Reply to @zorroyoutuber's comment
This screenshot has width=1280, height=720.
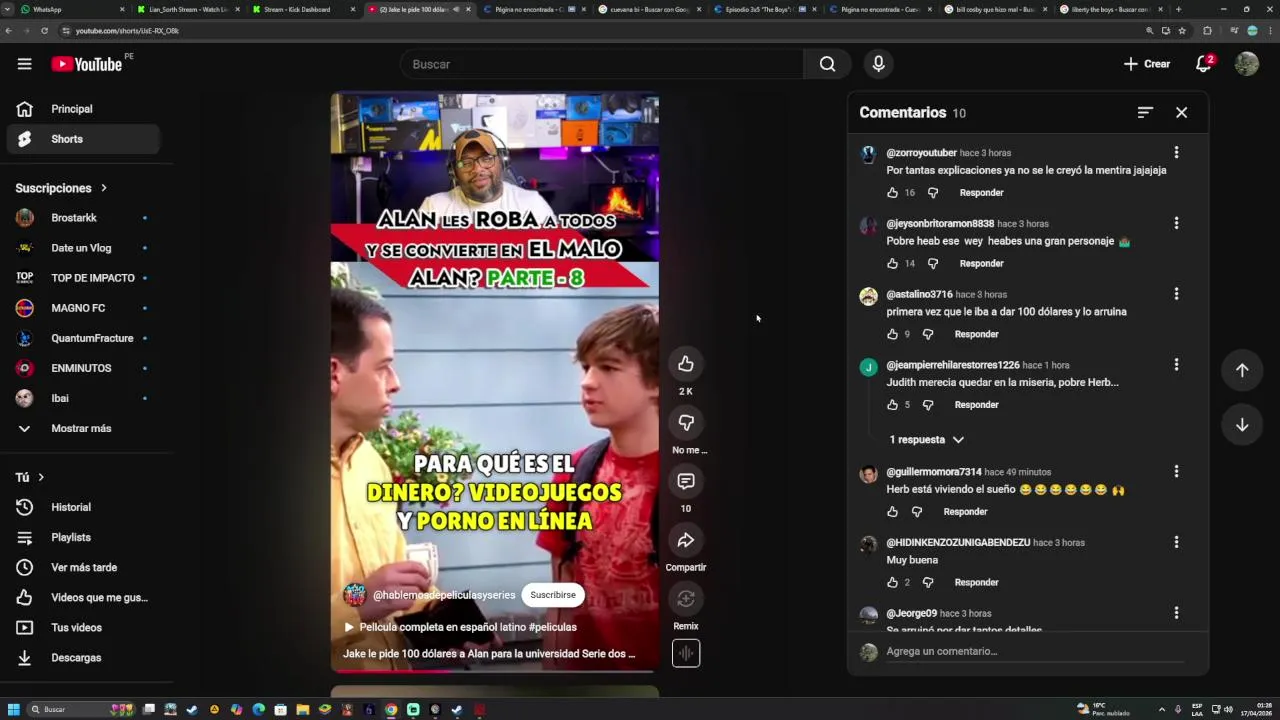(x=981, y=193)
